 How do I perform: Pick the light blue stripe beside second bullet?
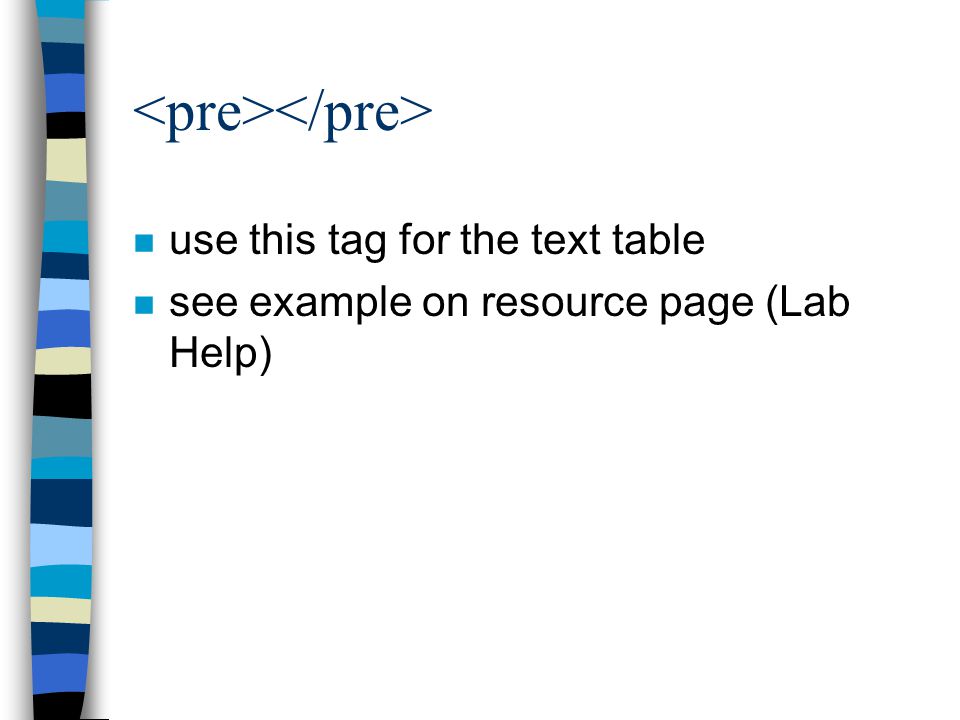coord(64,294)
